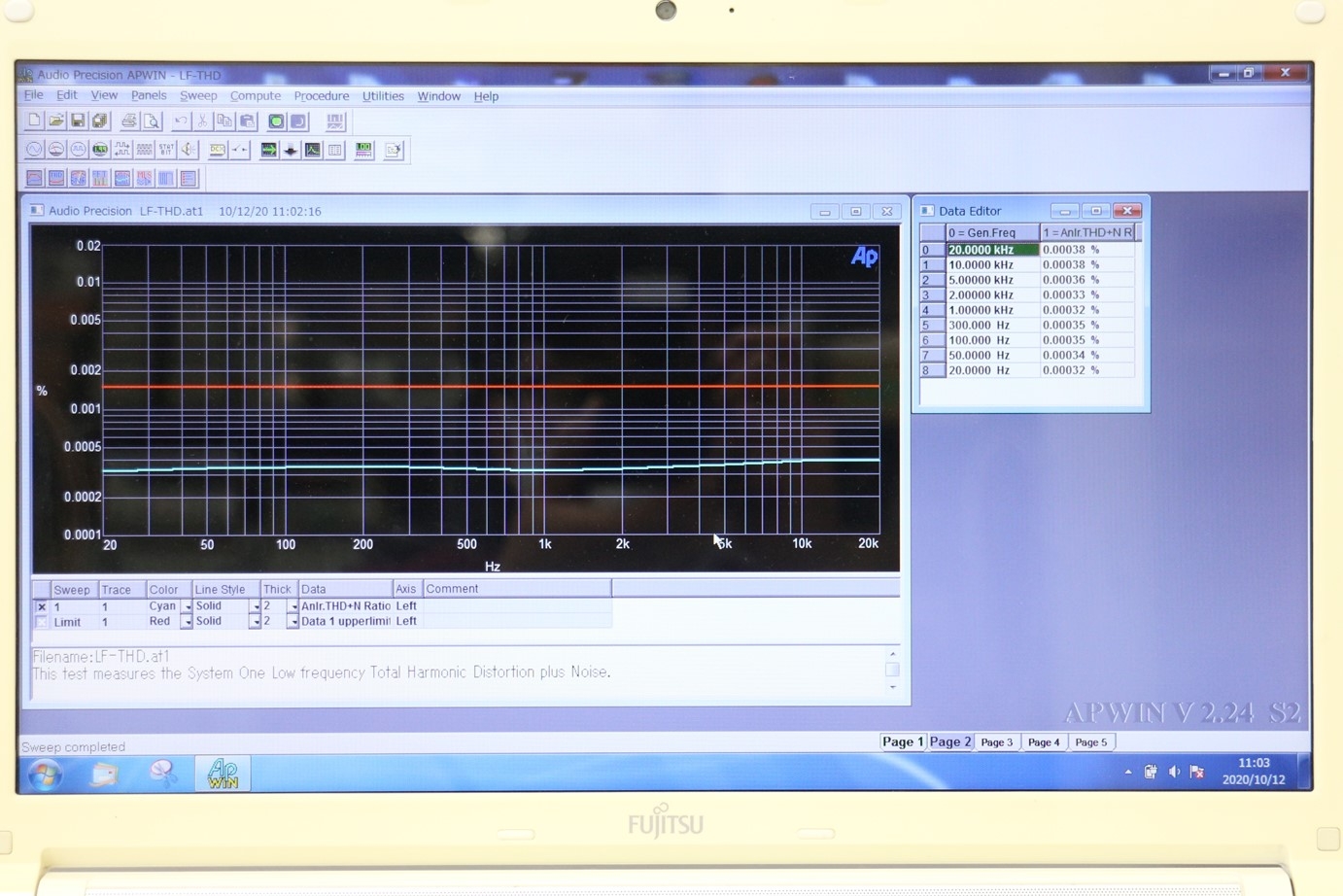Open Windows Explorer from taskbar
Image resolution: width=1343 pixels, height=896 pixels.
point(105,774)
